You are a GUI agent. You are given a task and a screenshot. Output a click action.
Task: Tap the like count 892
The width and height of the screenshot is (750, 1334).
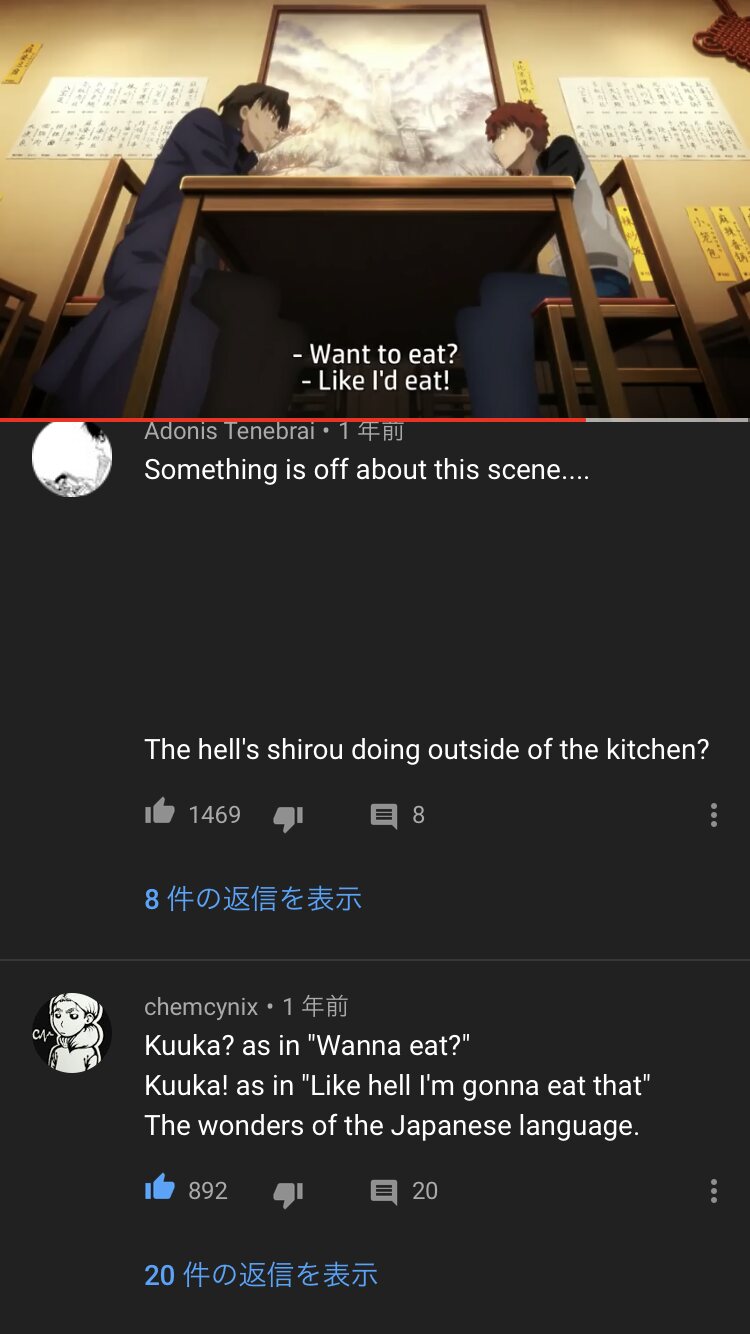[208, 1191]
